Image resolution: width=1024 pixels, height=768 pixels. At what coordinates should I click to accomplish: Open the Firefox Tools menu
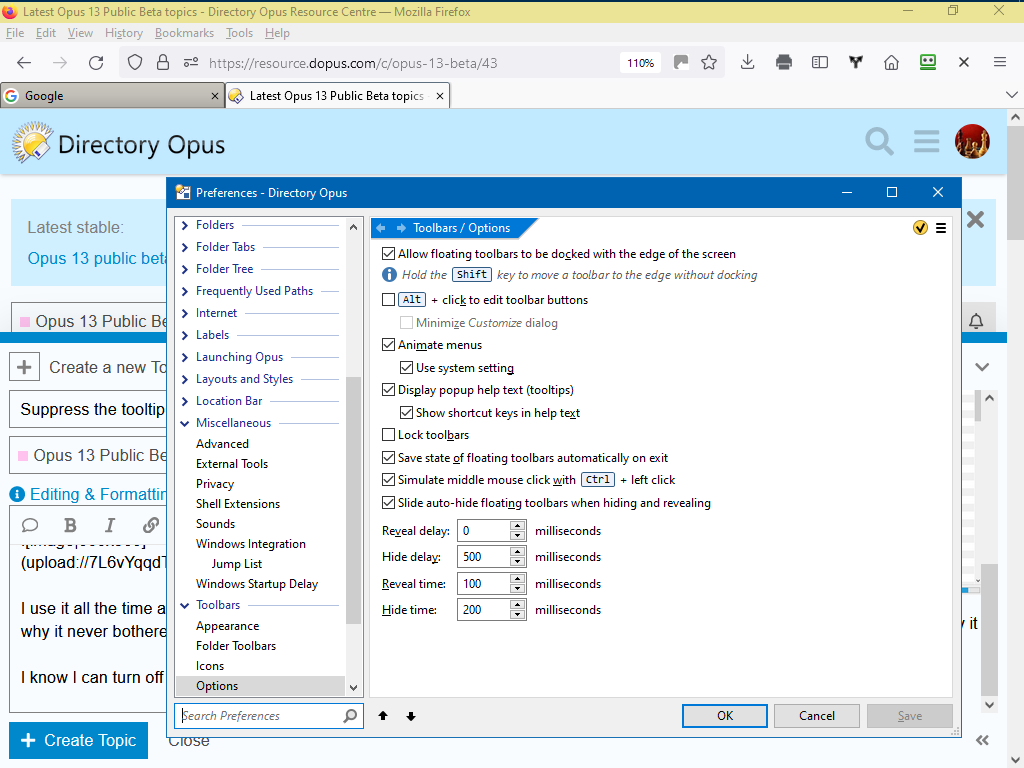tap(239, 33)
